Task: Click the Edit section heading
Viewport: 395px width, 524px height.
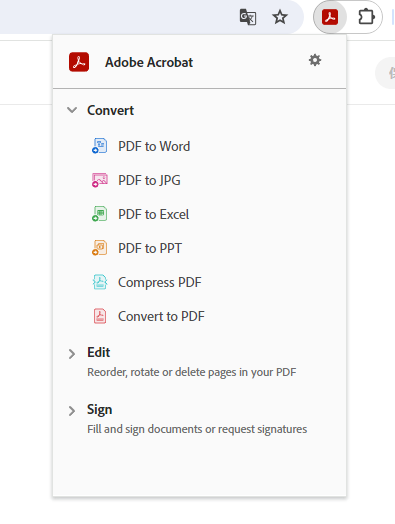Action: pos(99,352)
